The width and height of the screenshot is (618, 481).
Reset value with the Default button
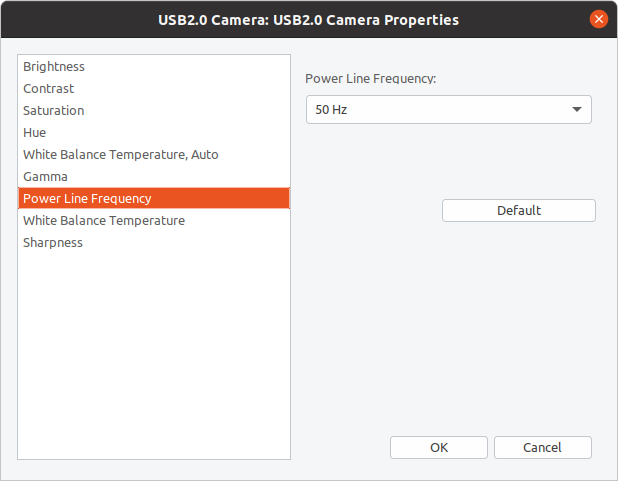pyautogui.click(x=519, y=211)
